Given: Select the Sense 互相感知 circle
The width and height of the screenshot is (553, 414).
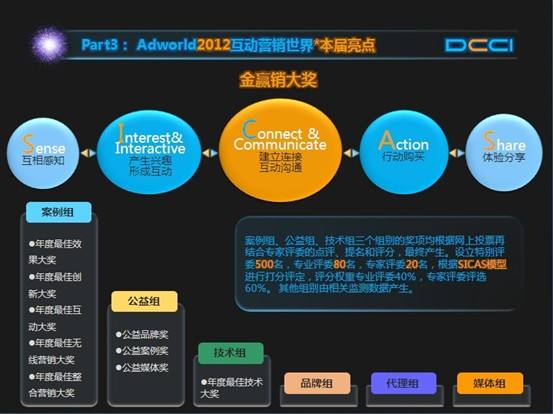Looking at the screenshot, I should click(43, 153).
